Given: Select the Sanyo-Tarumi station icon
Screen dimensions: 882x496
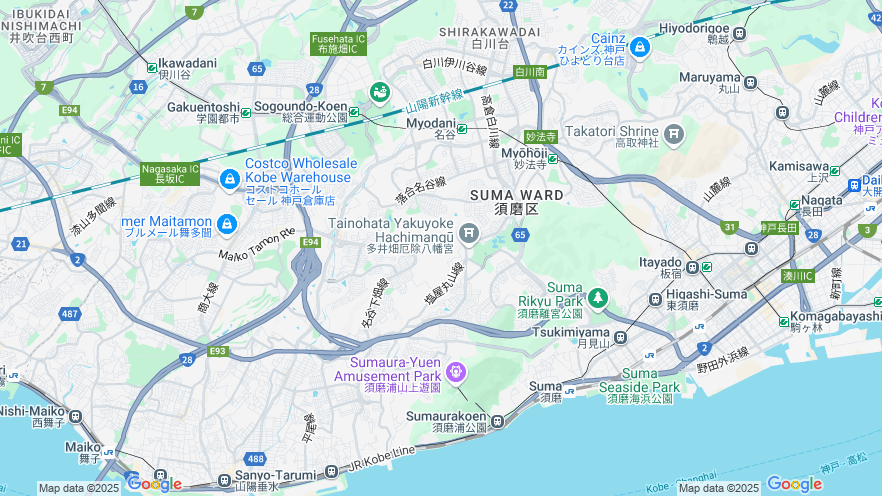Looking at the screenshot, I should (331, 470).
